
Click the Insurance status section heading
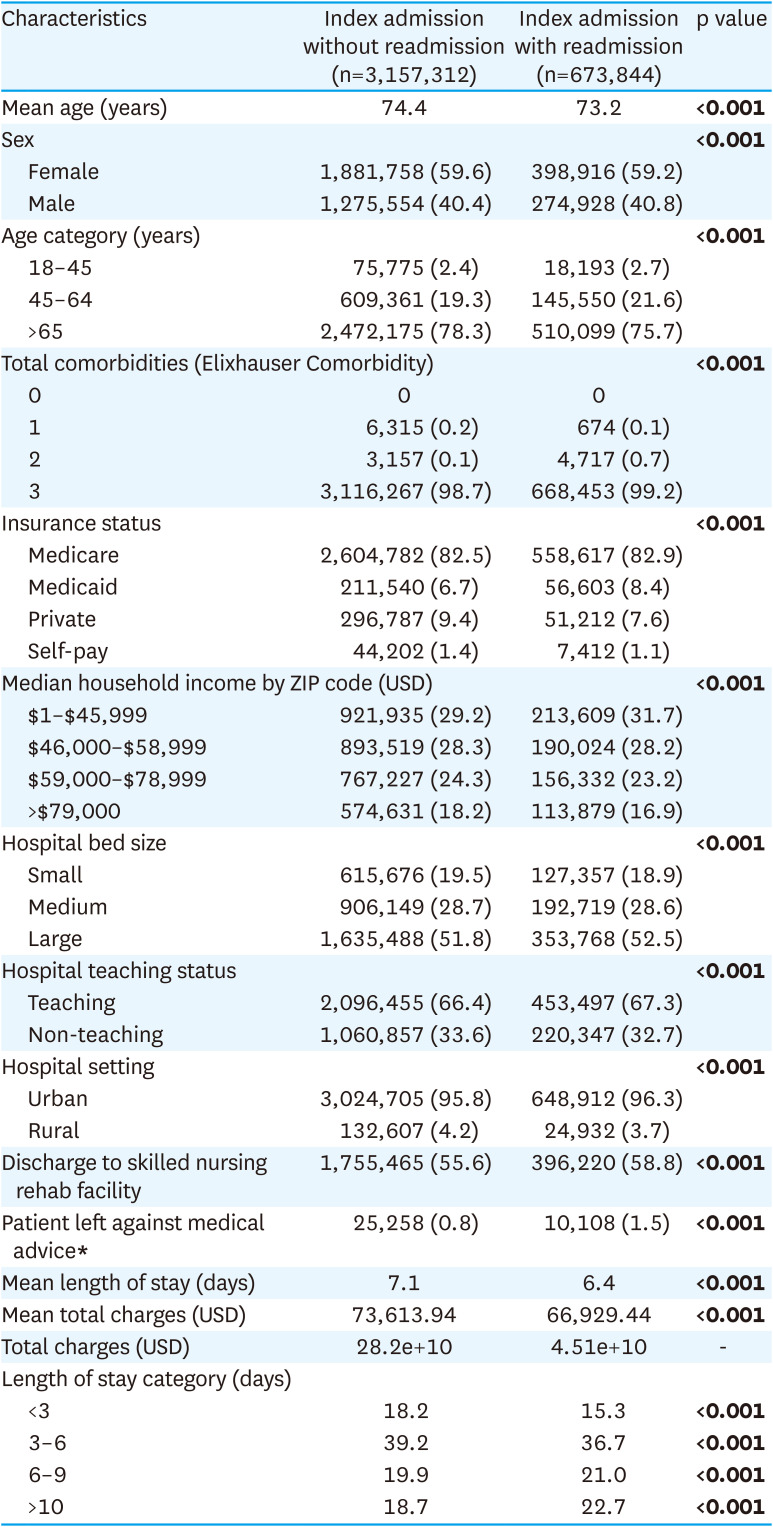(81, 523)
